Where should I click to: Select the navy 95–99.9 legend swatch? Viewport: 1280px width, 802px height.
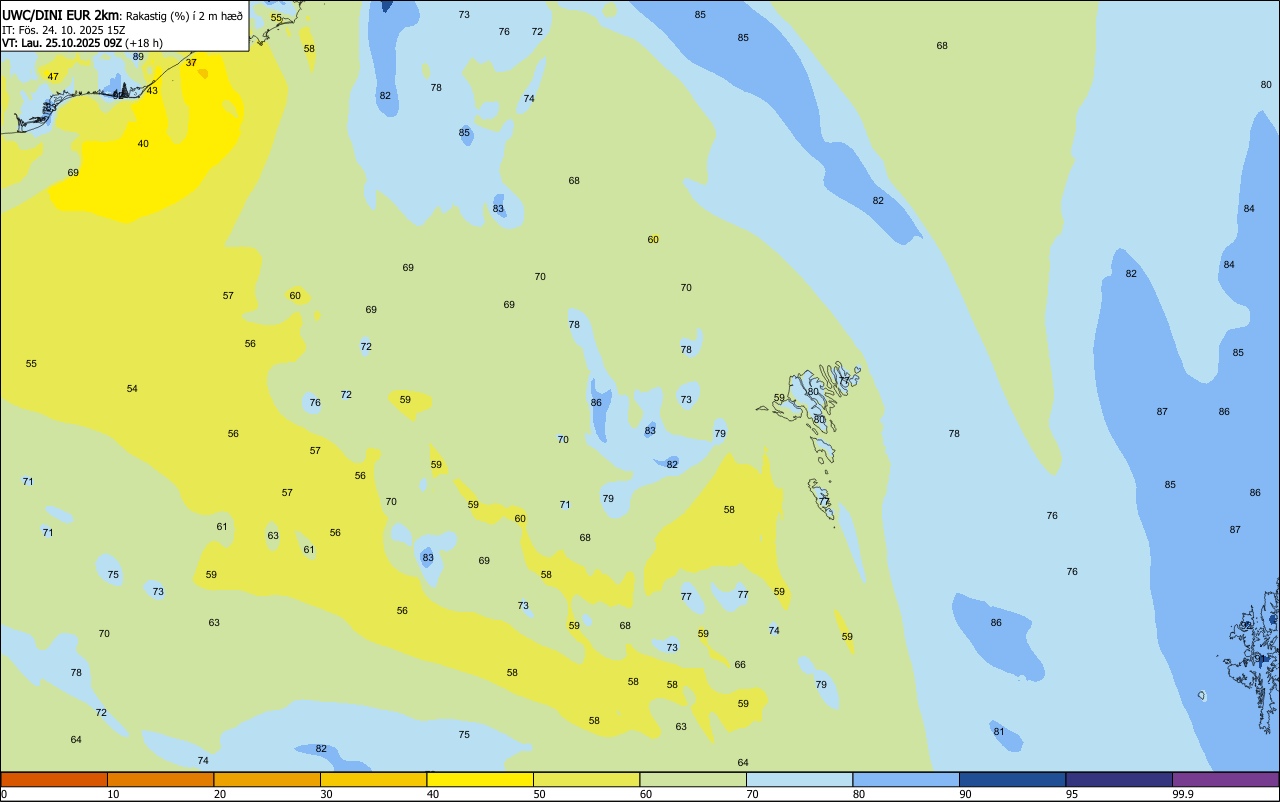(1119, 779)
